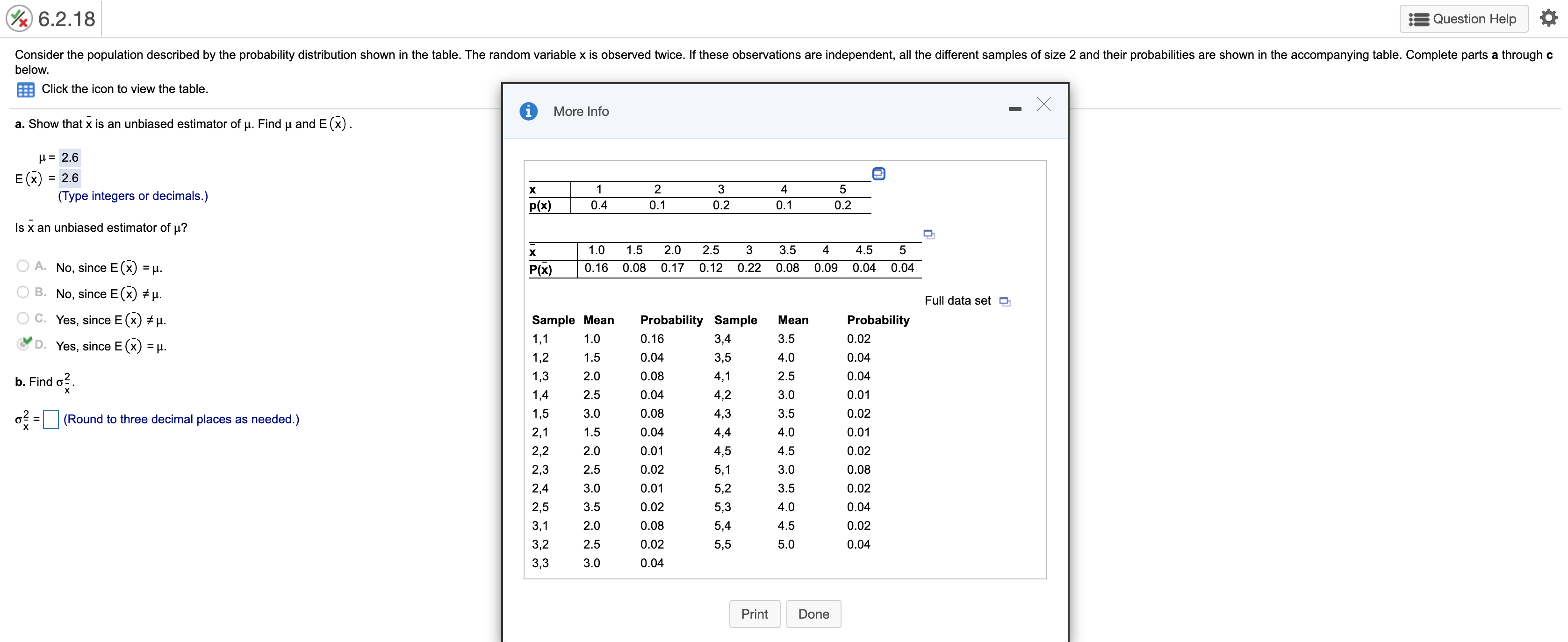Click the 0.4 cell in p(x) table
1568x642 pixels.
599,205
